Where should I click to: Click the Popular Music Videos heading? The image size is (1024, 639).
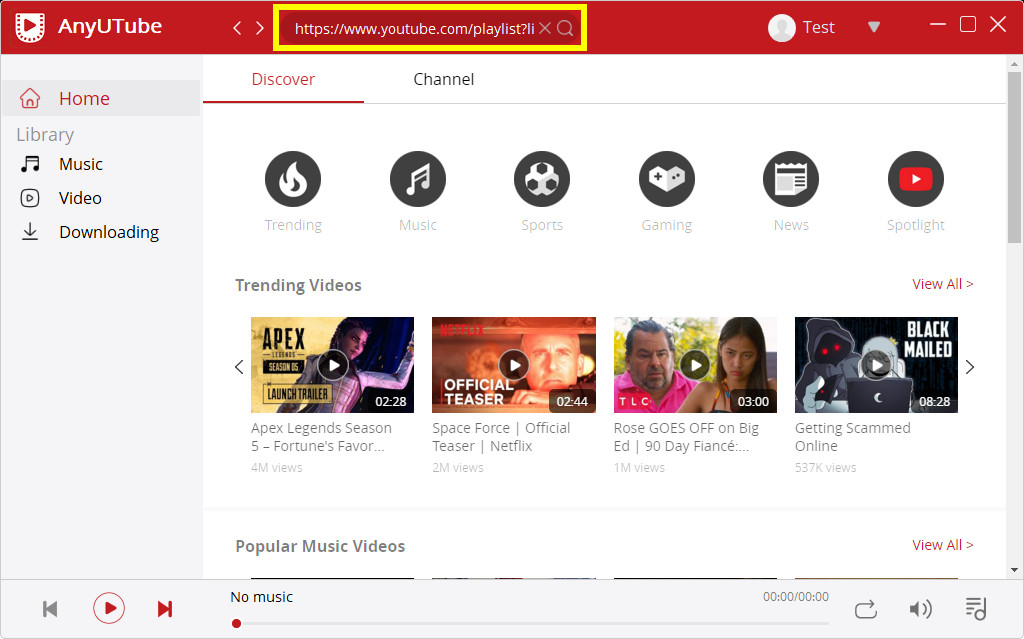point(320,546)
